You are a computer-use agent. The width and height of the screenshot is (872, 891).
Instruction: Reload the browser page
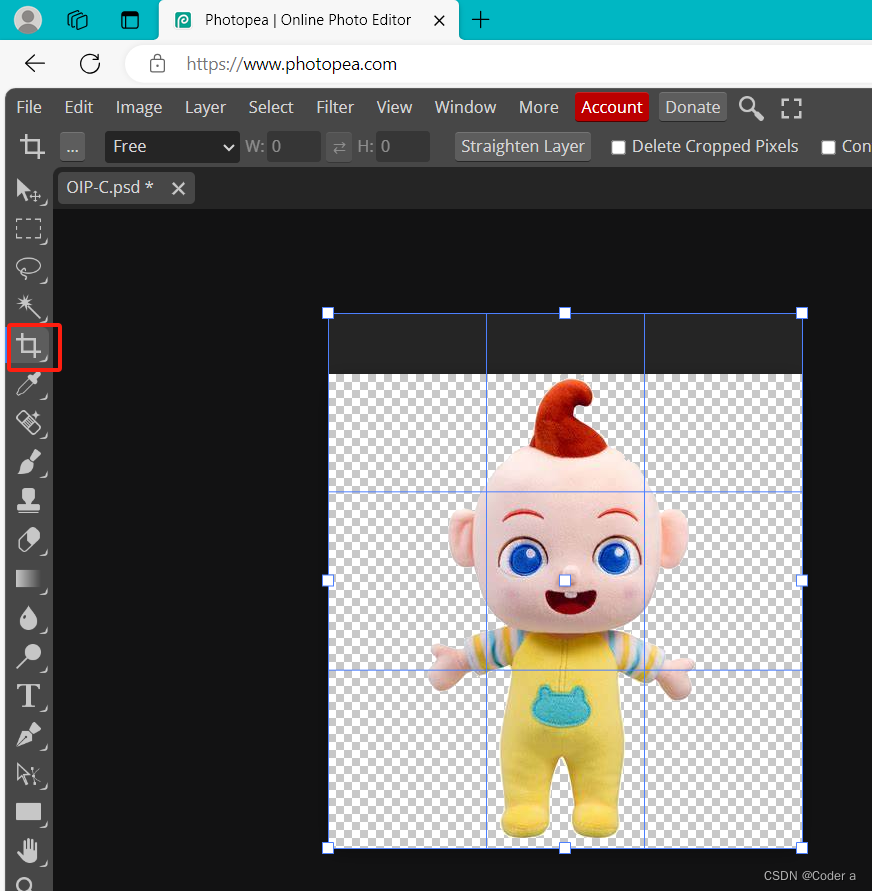click(x=90, y=63)
